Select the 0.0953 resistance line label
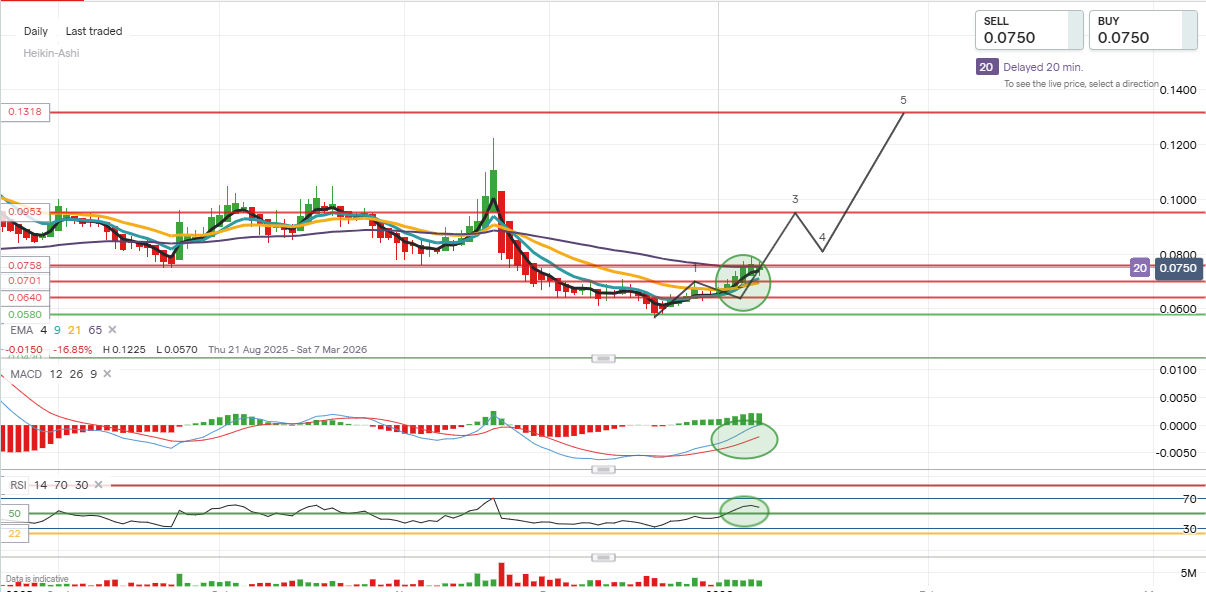The width and height of the screenshot is (1206, 592). point(25,212)
